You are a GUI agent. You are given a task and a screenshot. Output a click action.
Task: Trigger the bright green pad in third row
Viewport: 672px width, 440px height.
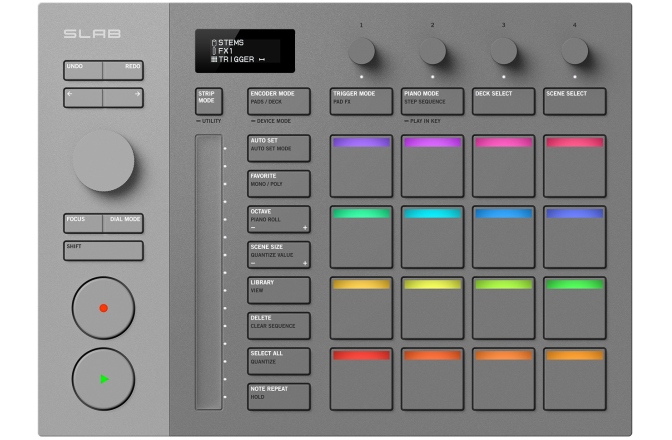coord(575,308)
